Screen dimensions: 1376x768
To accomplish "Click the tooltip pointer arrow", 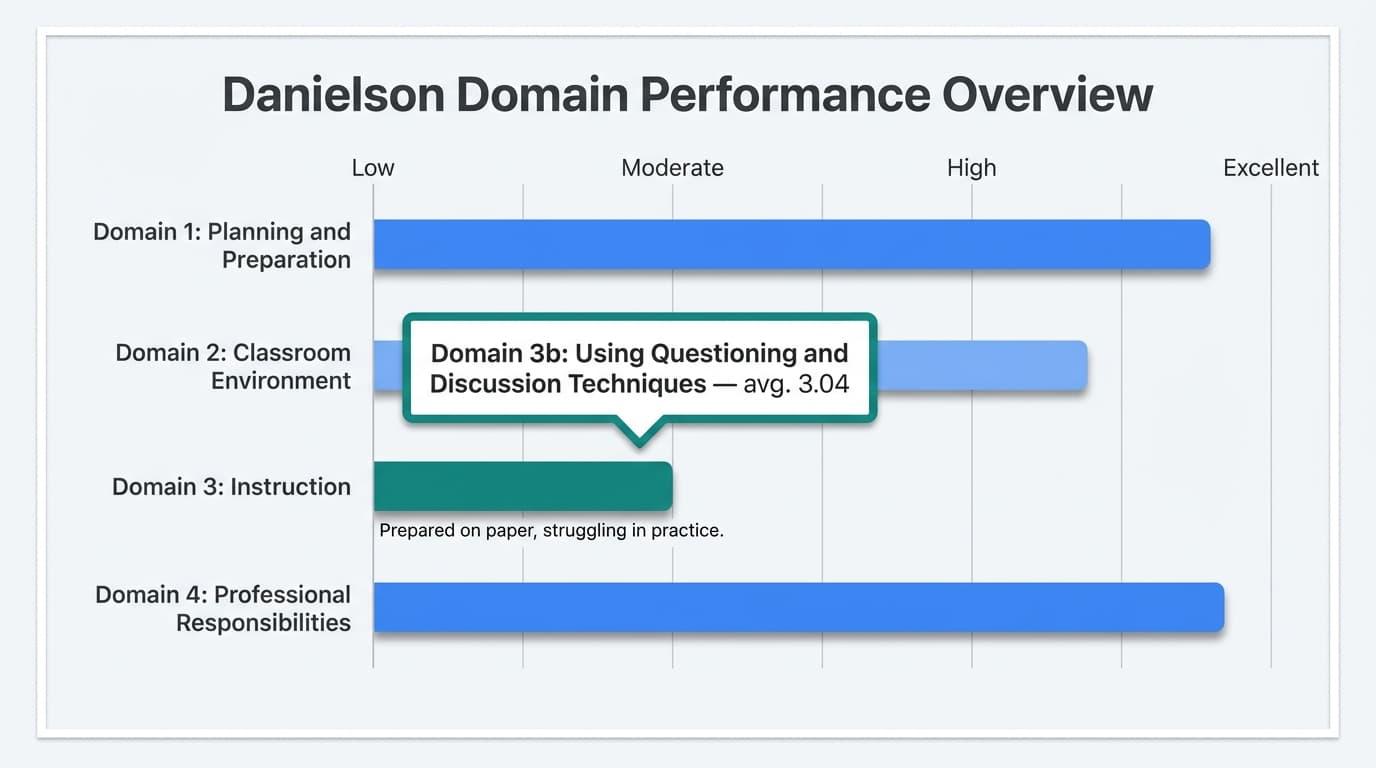I will pyautogui.click(x=640, y=432).
